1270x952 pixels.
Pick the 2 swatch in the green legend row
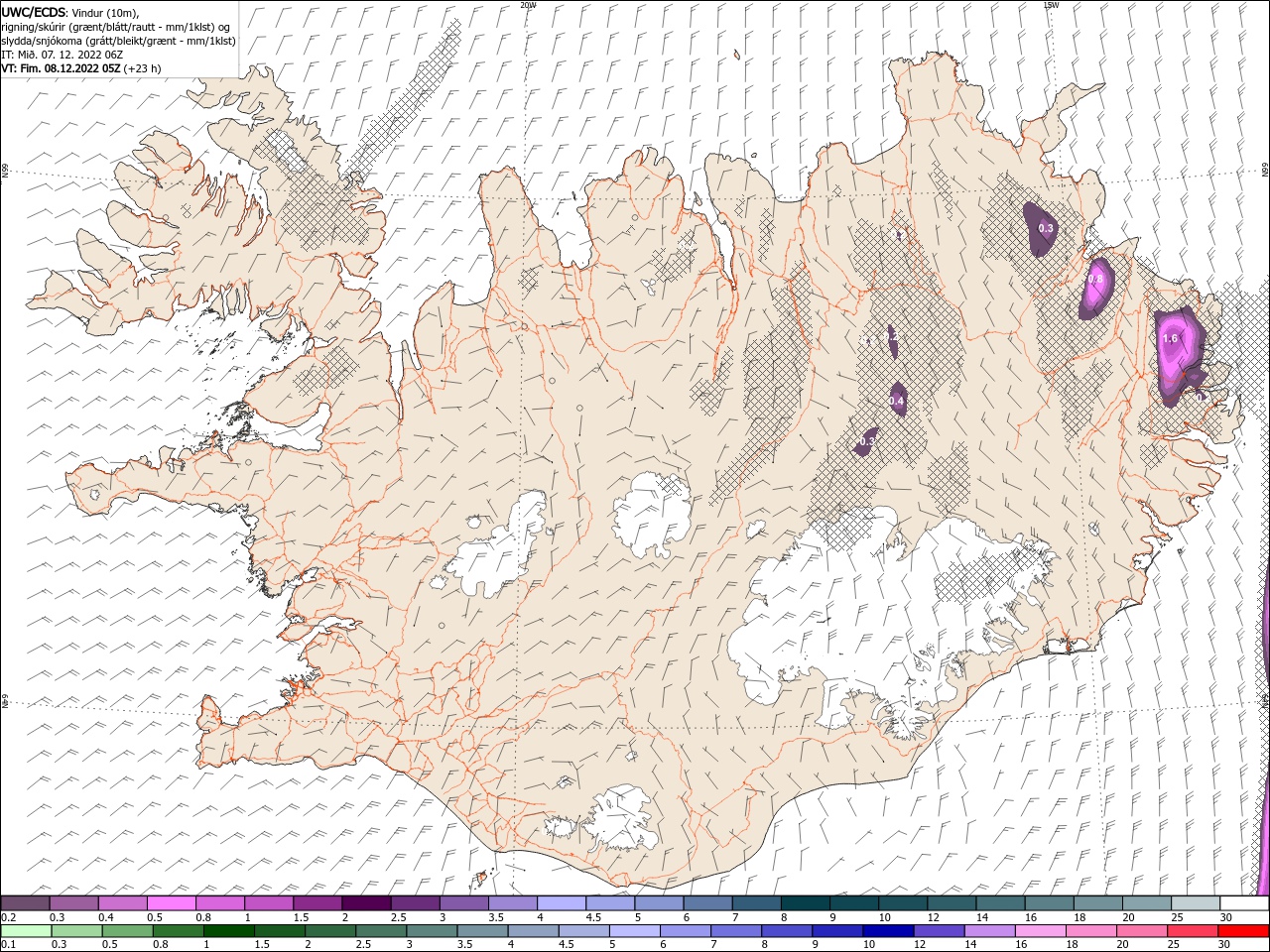pos(330,931)
